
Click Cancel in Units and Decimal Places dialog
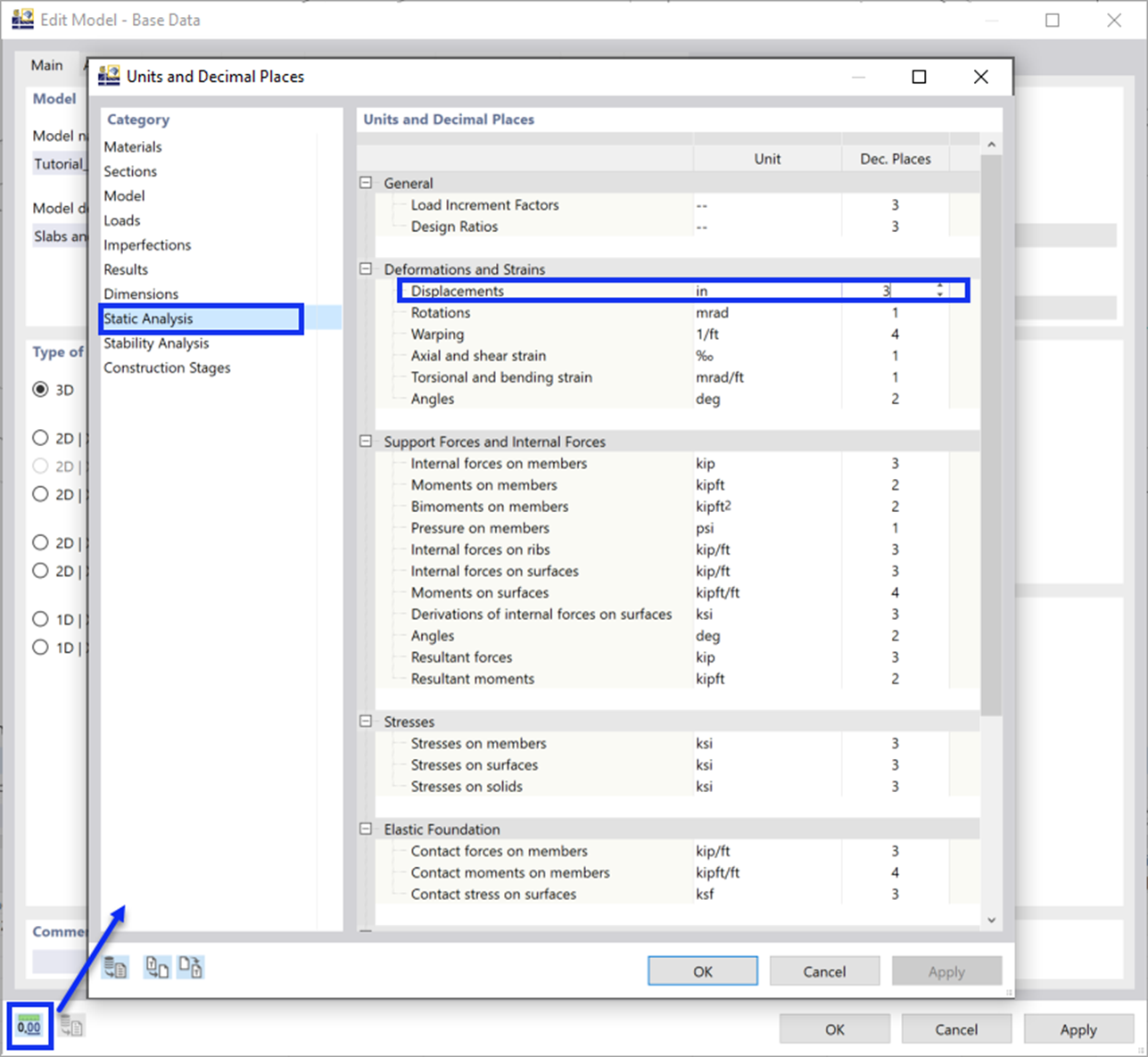824,971
